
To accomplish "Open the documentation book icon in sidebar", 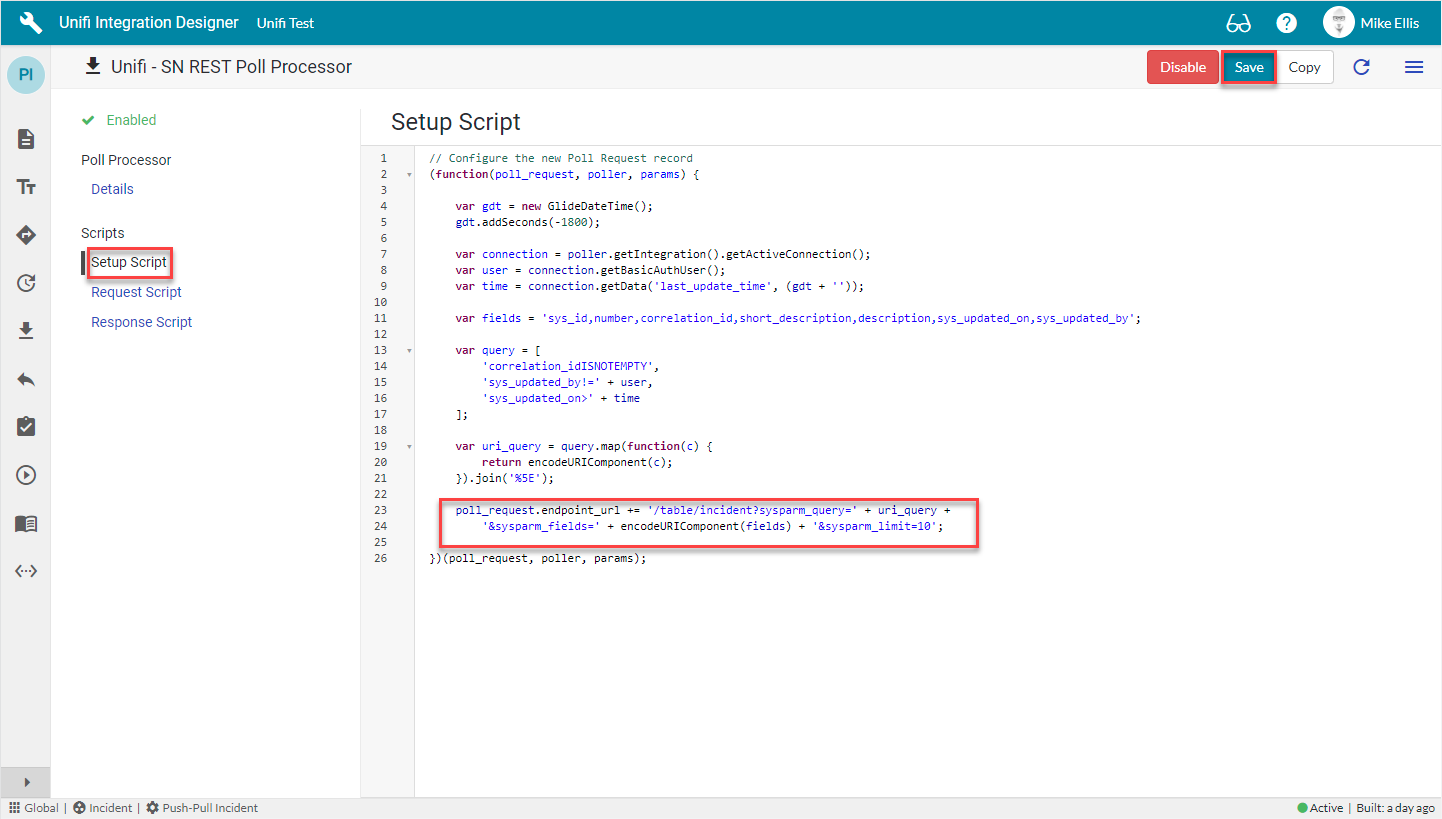I will pyautogui.click(x=27, y=523).
